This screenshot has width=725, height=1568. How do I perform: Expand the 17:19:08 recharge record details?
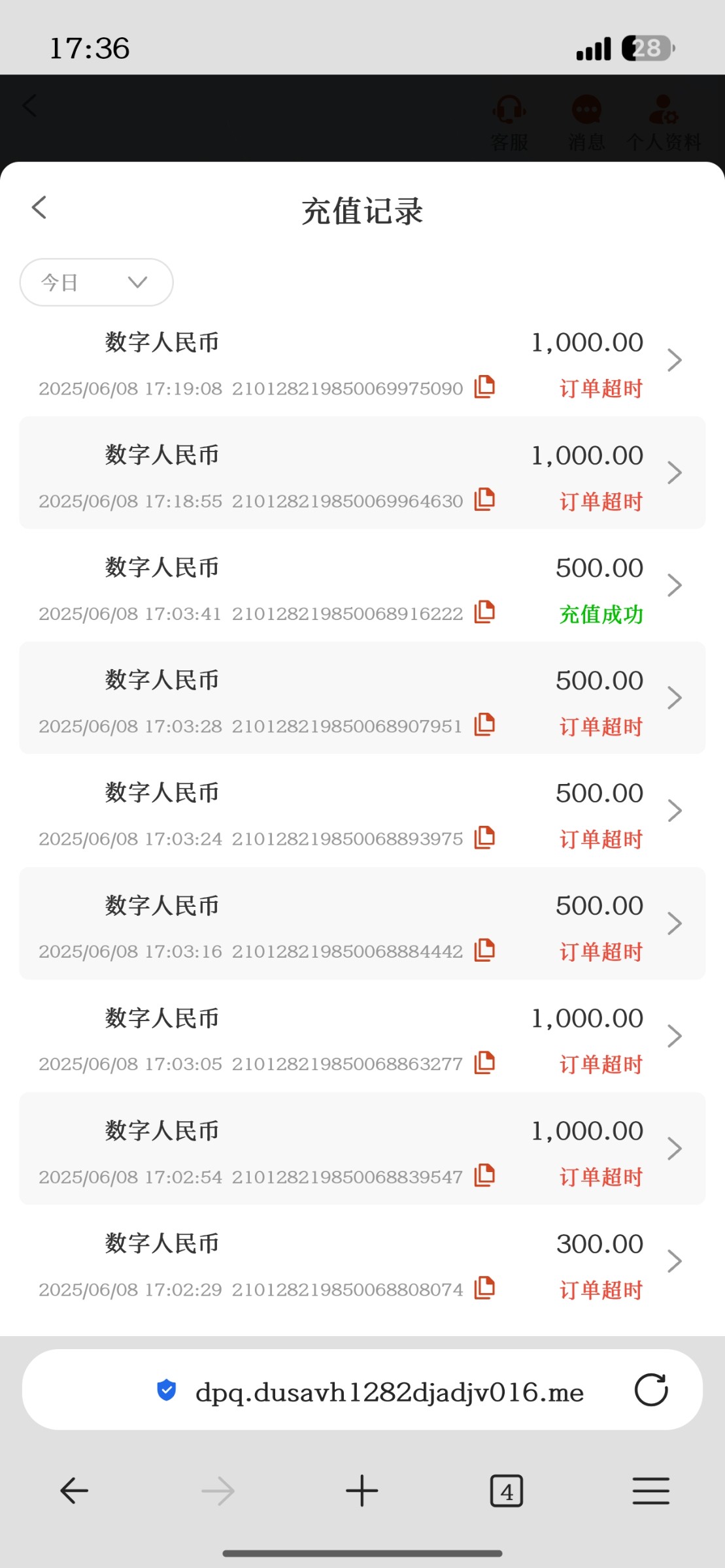pos(674,360)
